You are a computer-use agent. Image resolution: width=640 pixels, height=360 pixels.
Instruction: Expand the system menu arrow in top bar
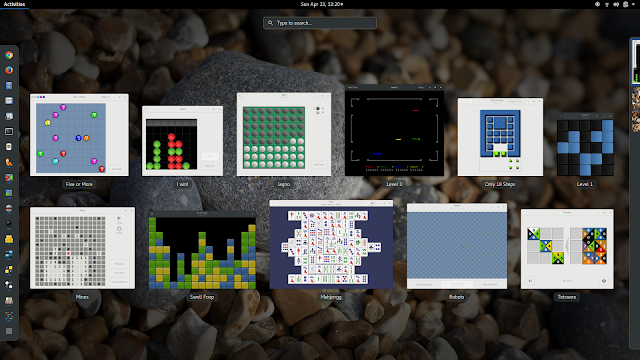tap(633, 4)
